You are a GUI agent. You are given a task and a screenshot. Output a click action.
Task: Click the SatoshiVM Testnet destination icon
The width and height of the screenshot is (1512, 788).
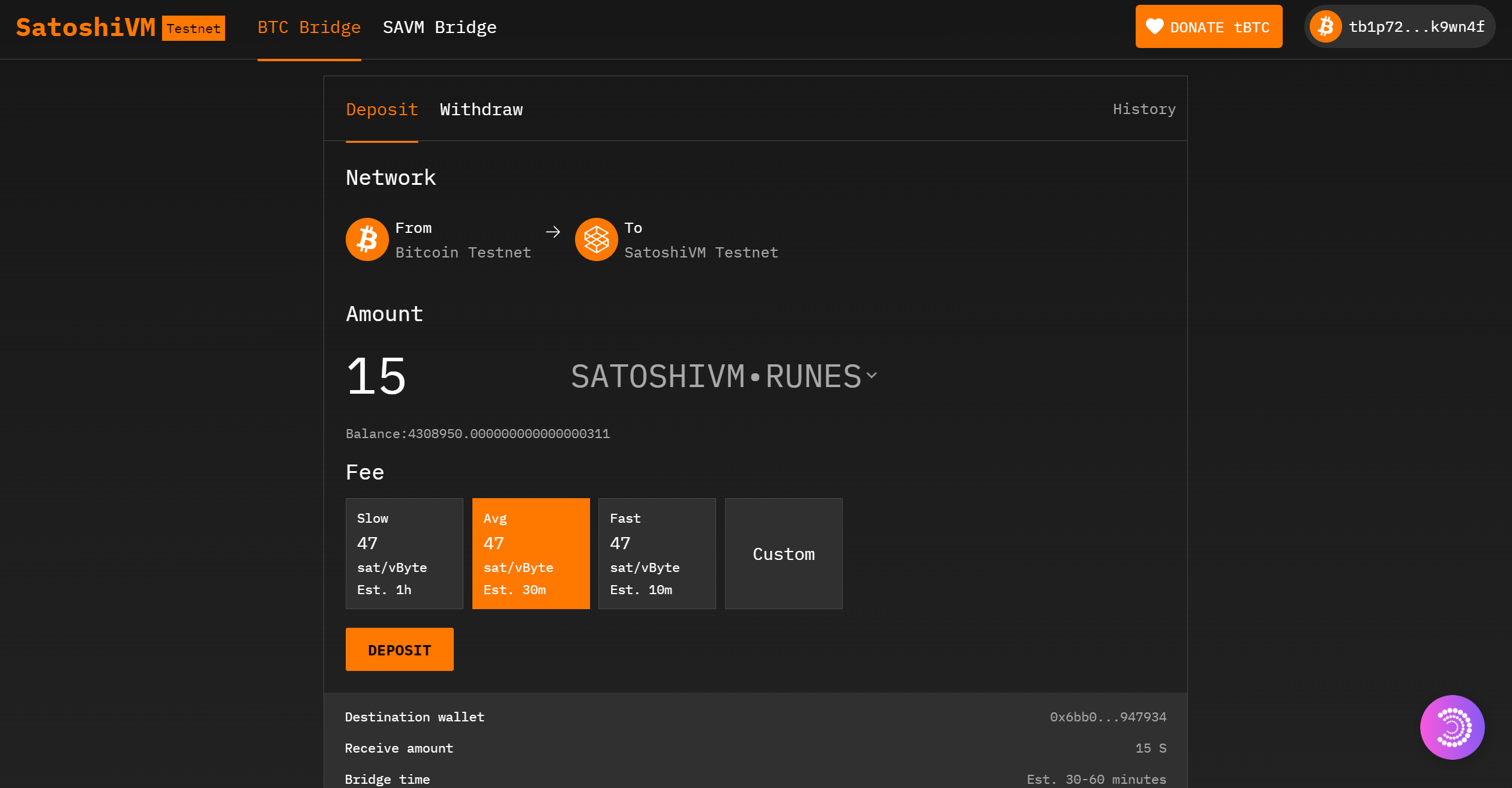coord(597,239)
